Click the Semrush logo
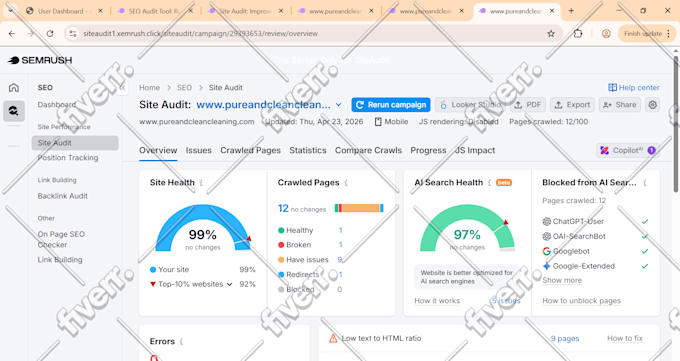The height and width of the screenshot is (361, 680). 40,60
